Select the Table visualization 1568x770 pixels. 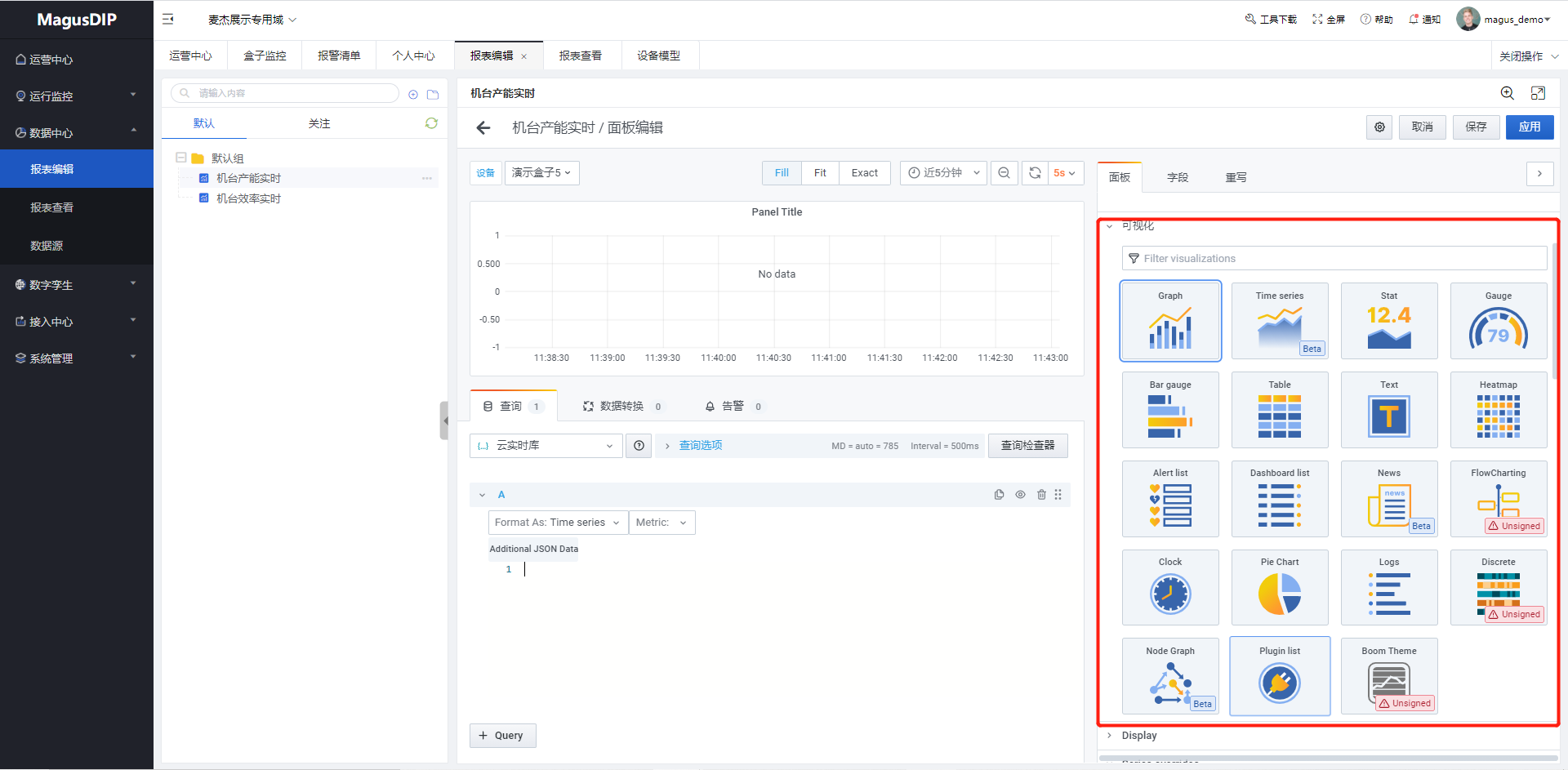[x=1280, y=410]
